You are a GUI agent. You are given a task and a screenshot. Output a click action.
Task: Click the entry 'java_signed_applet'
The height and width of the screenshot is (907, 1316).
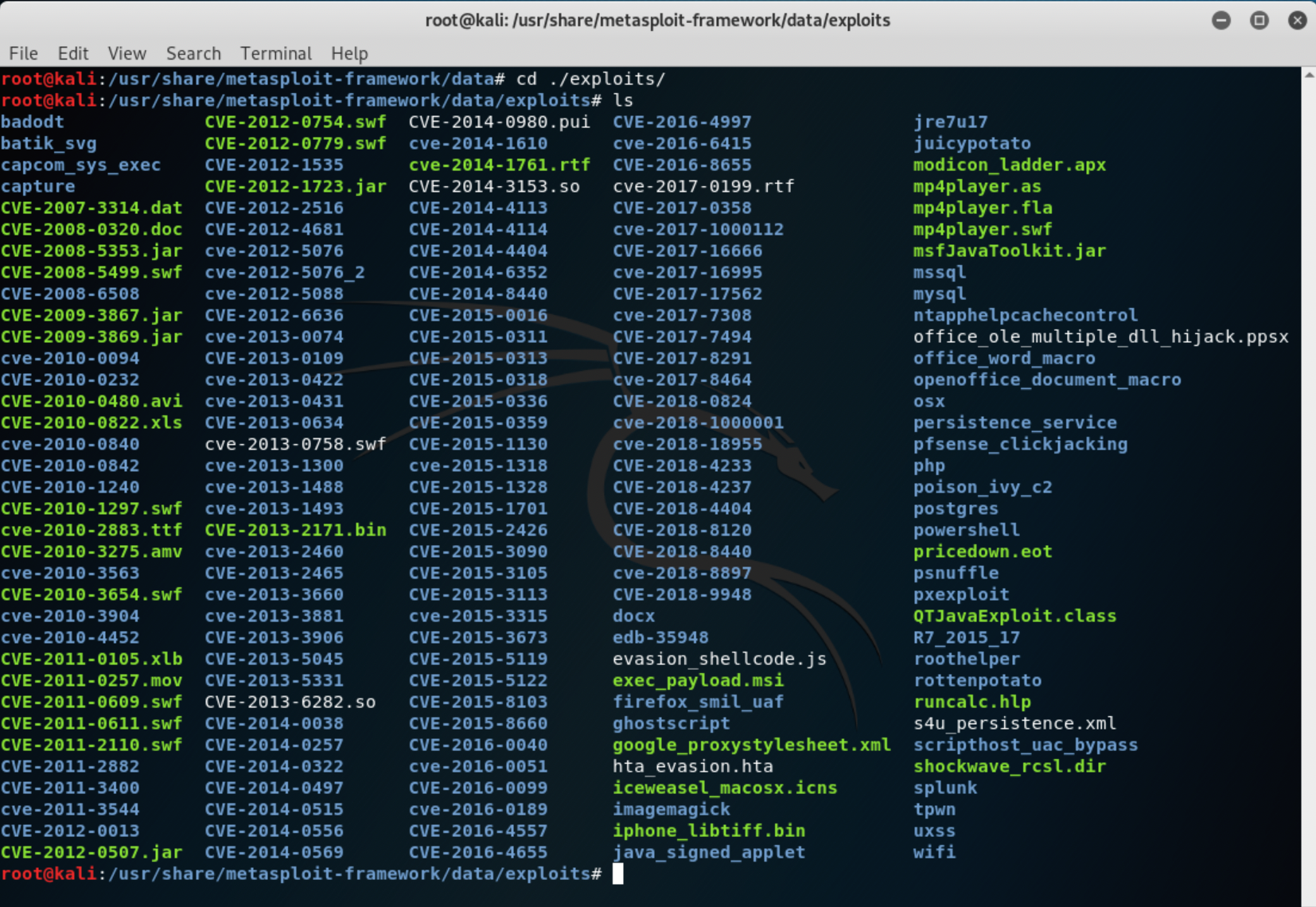(709, 852)
